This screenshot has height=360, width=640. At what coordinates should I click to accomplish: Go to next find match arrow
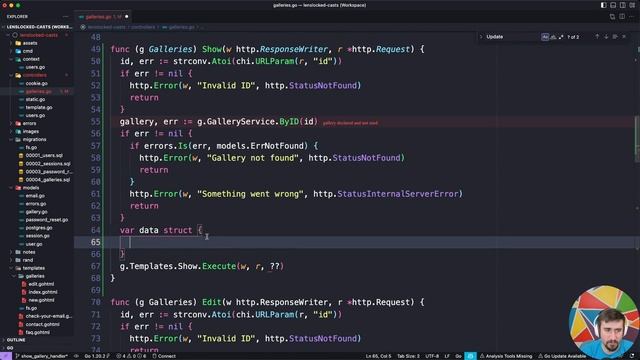[x=606, y=37]
